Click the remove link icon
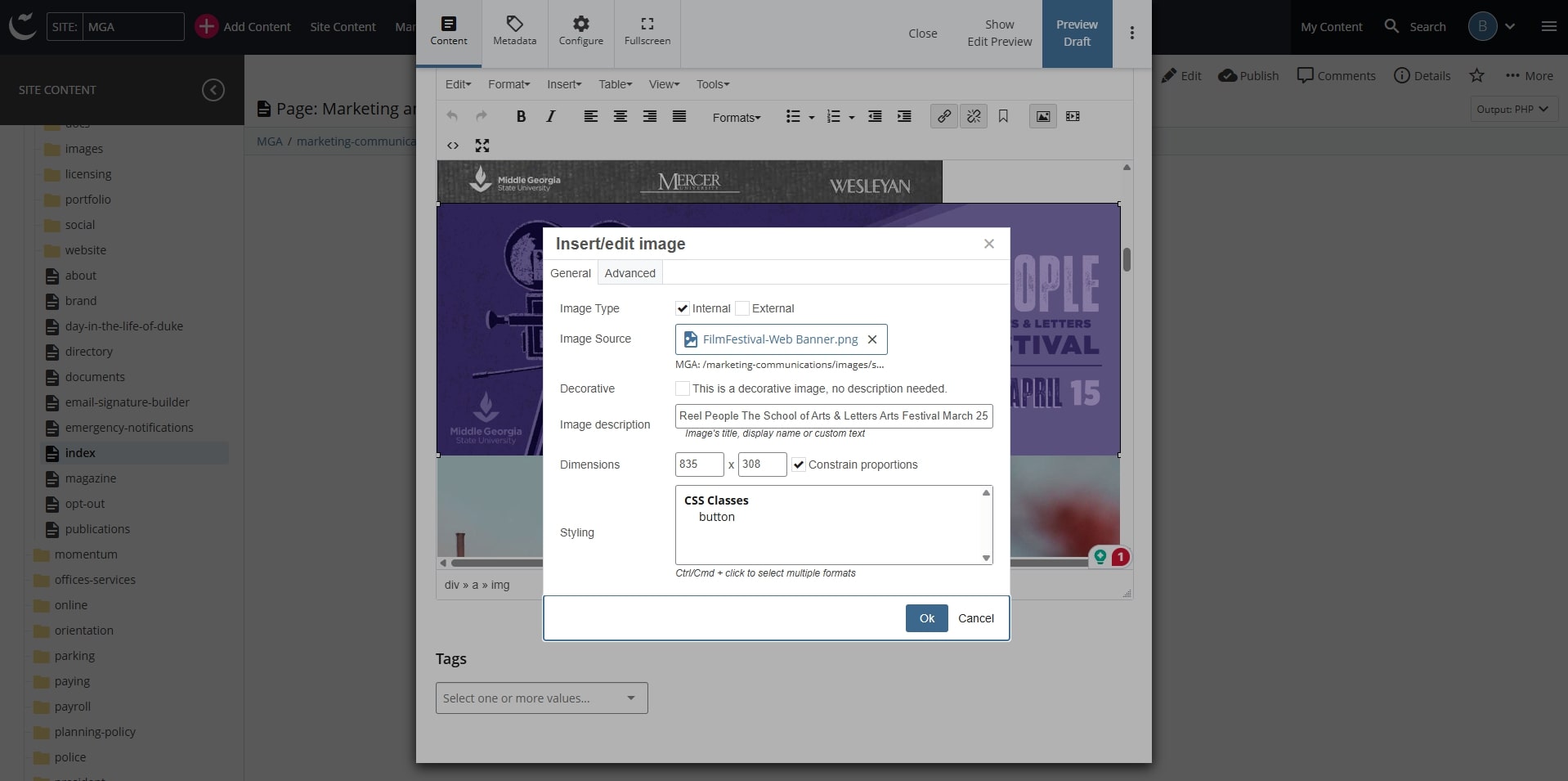Viewport: 1568px width, 781px height. [x=973, y=117]
